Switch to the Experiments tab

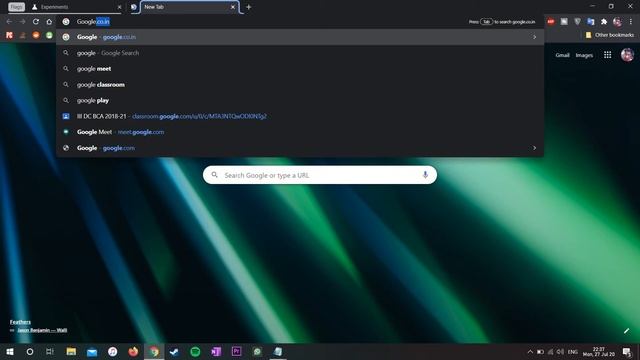[76, 7]
